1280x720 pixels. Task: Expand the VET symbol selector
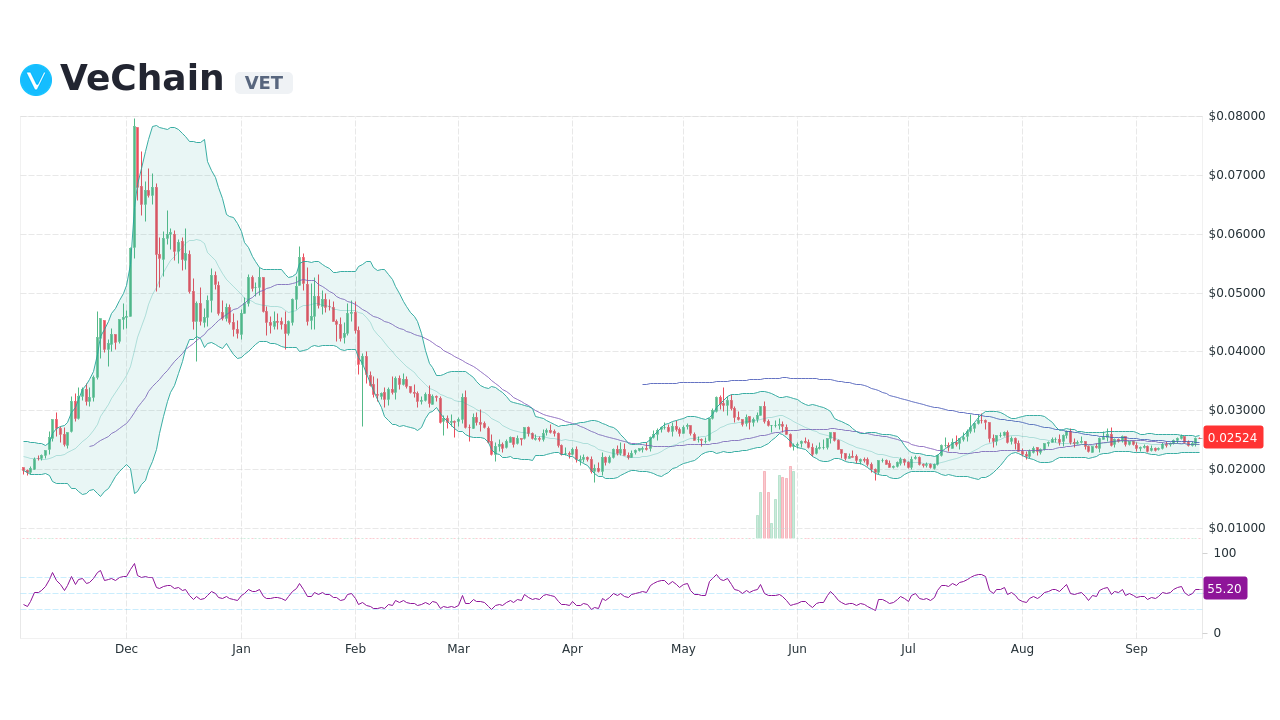click(263, 83)
